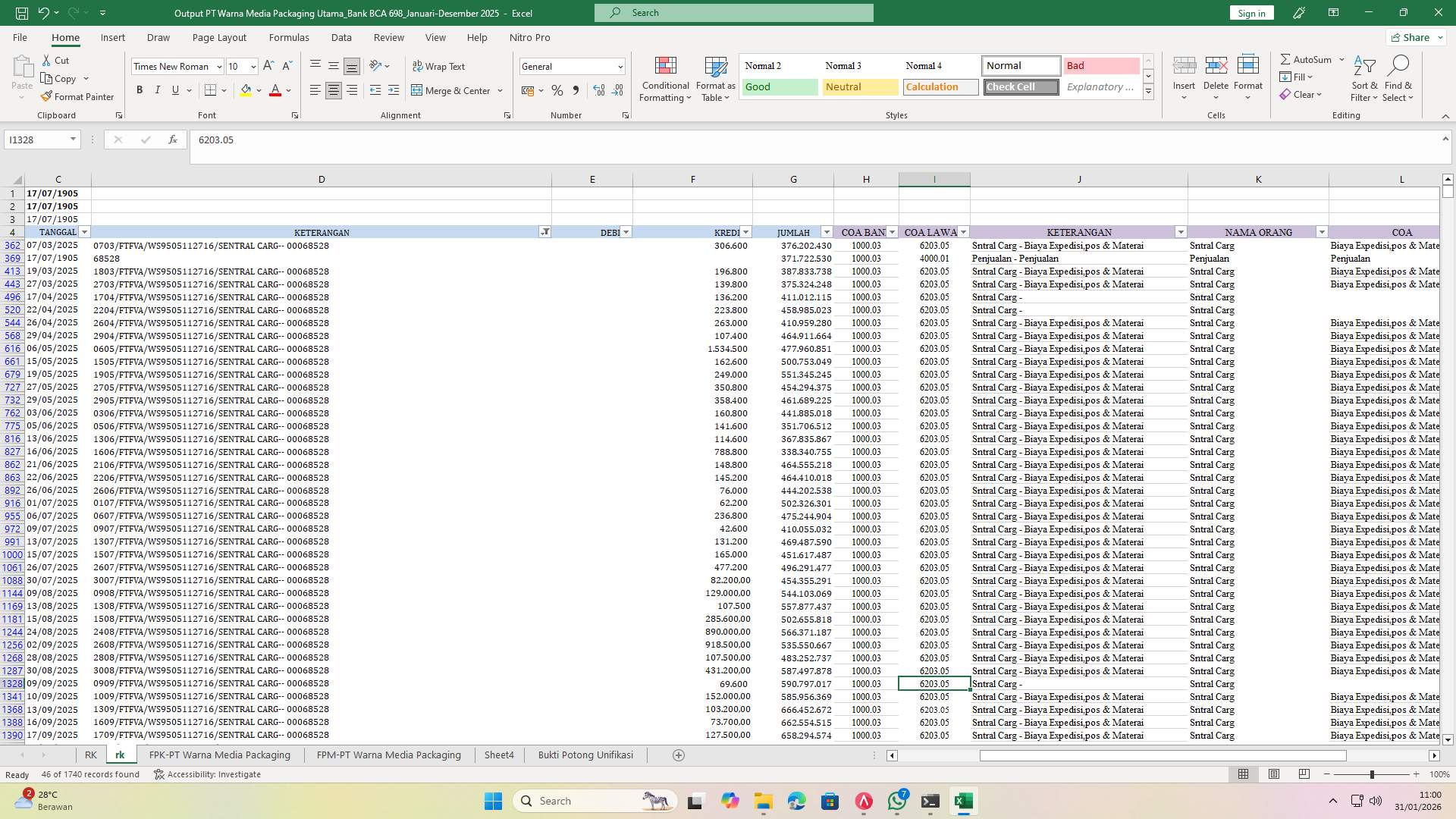The width and height of the screenshot is (1456, 819).
Task: Toggle bold formatting
Action: pos(140,89)
